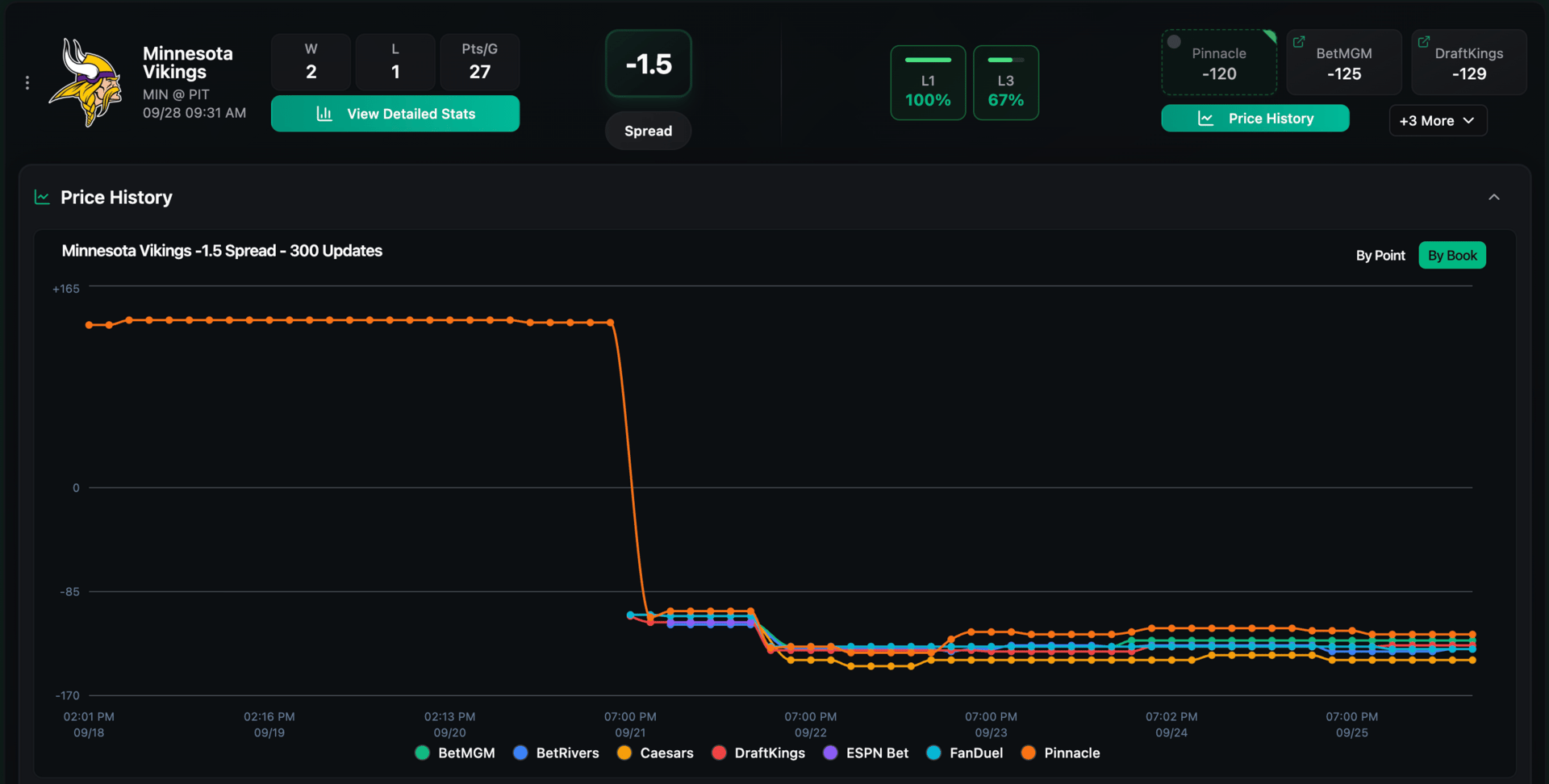Click the Minnesota Vikings team name

pyautogui.click(x=188, y=63)
